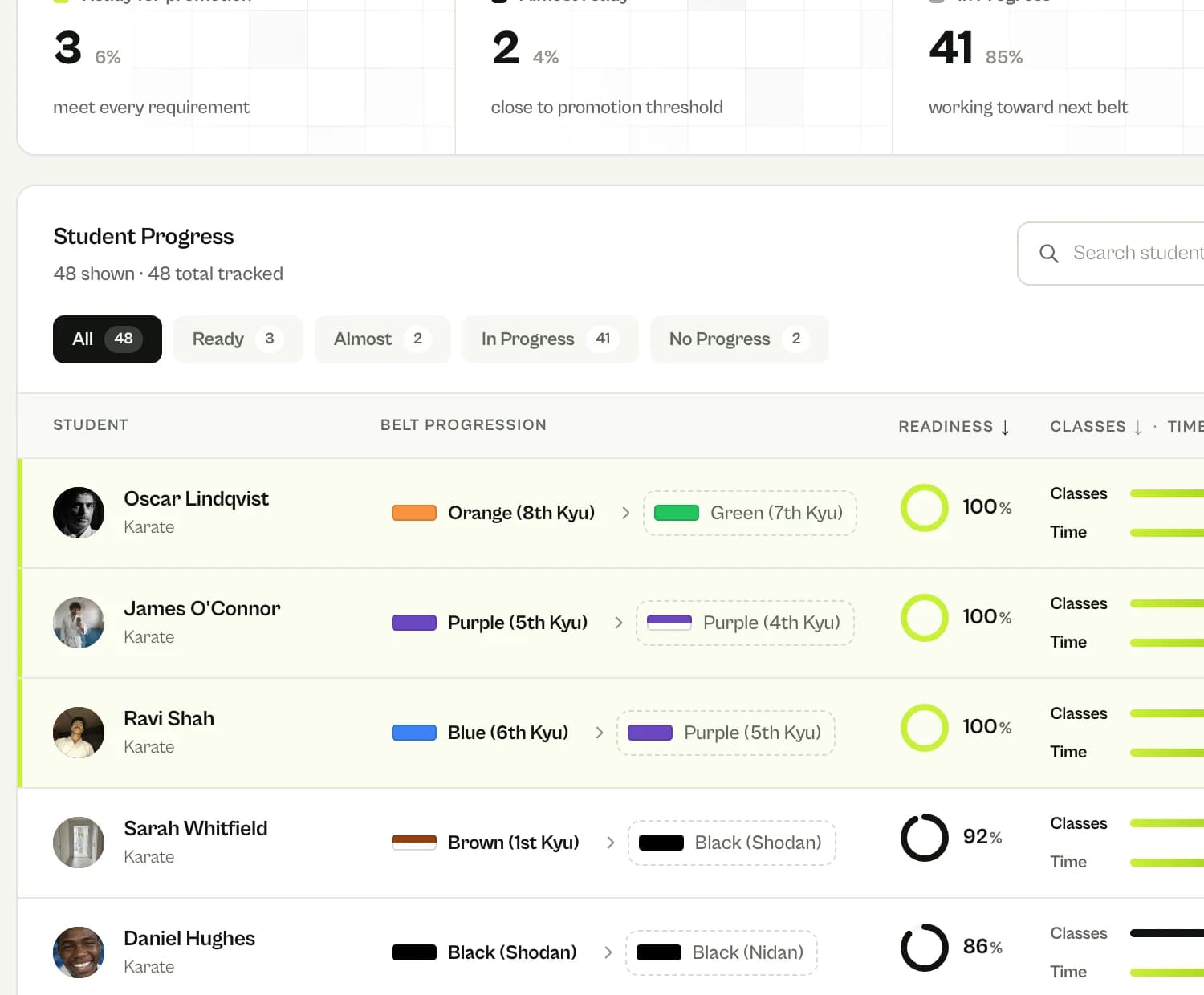This screenshot has width=1204, height=995.
Task: Click the chevron after Brown (1st Kyu)
Action: [611, 843]
